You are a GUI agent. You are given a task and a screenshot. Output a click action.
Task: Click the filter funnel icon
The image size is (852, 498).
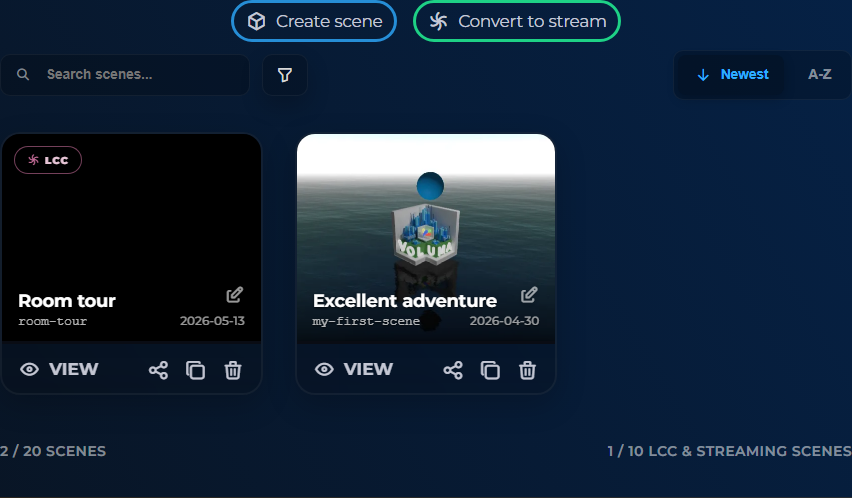coord(285,75)
